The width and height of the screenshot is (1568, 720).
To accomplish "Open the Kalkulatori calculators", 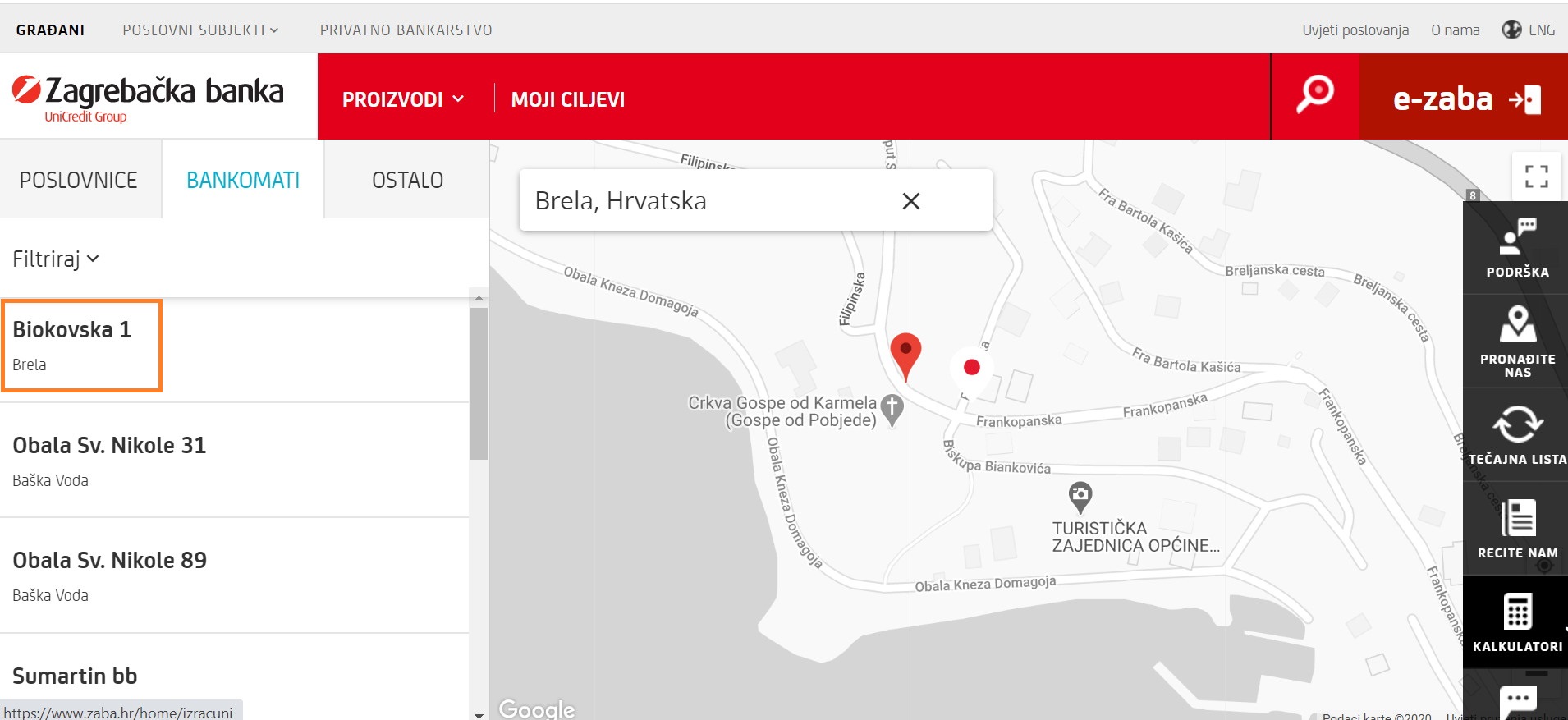I will click(1516, 622).
